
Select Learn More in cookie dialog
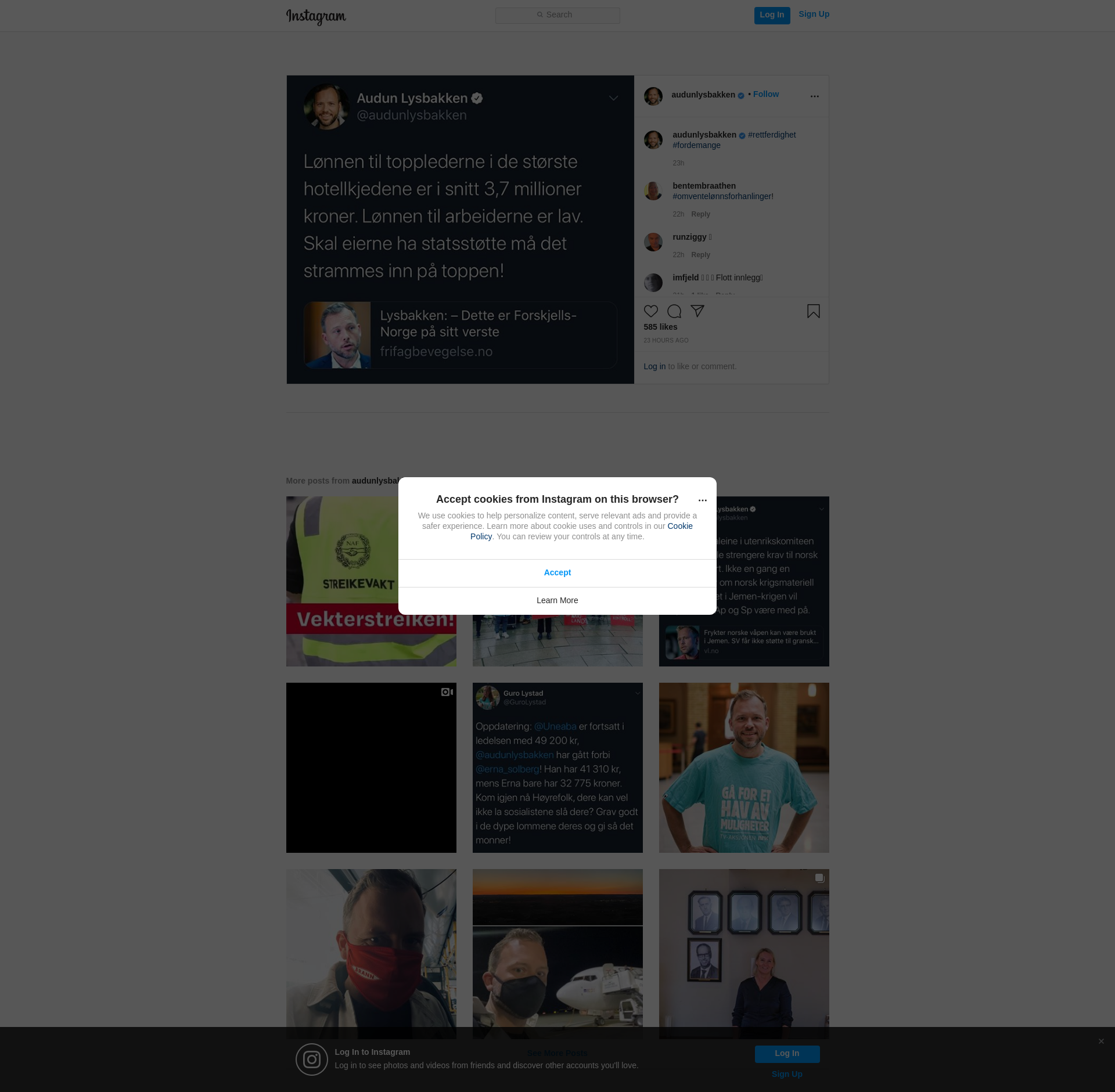pos(557,600)
